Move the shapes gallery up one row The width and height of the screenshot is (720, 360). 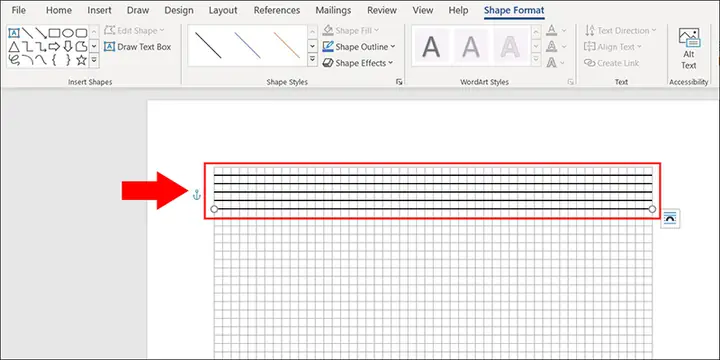[x=94, y=32]
